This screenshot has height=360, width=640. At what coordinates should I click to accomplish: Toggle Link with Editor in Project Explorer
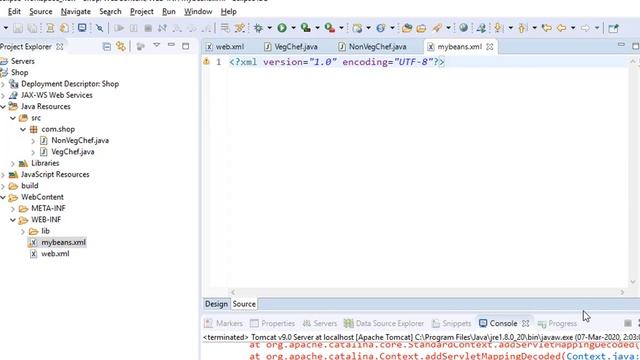pyautogui.click(x=121, y=47)
